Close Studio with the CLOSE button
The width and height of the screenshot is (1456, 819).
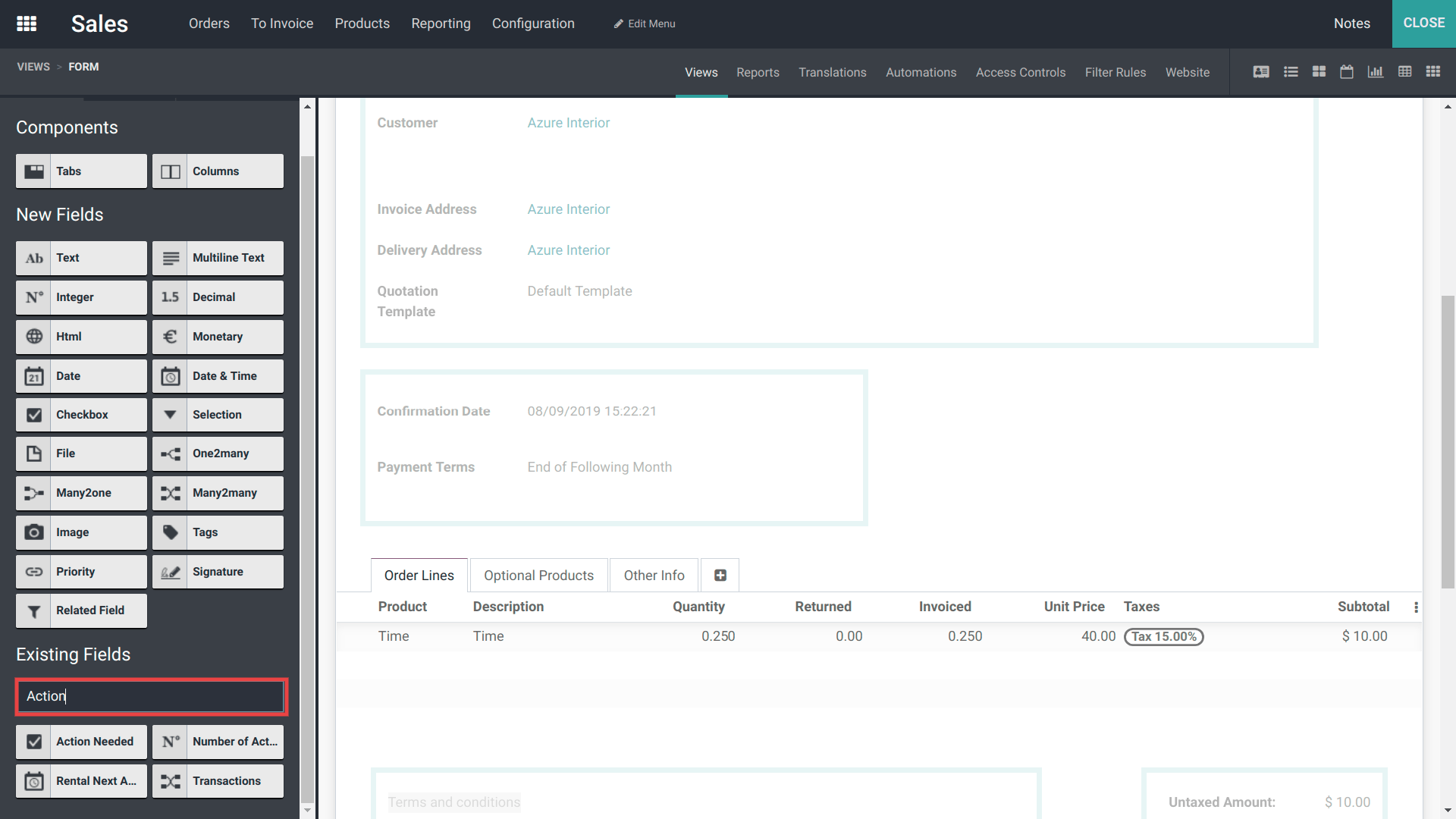pos(1424,24)
